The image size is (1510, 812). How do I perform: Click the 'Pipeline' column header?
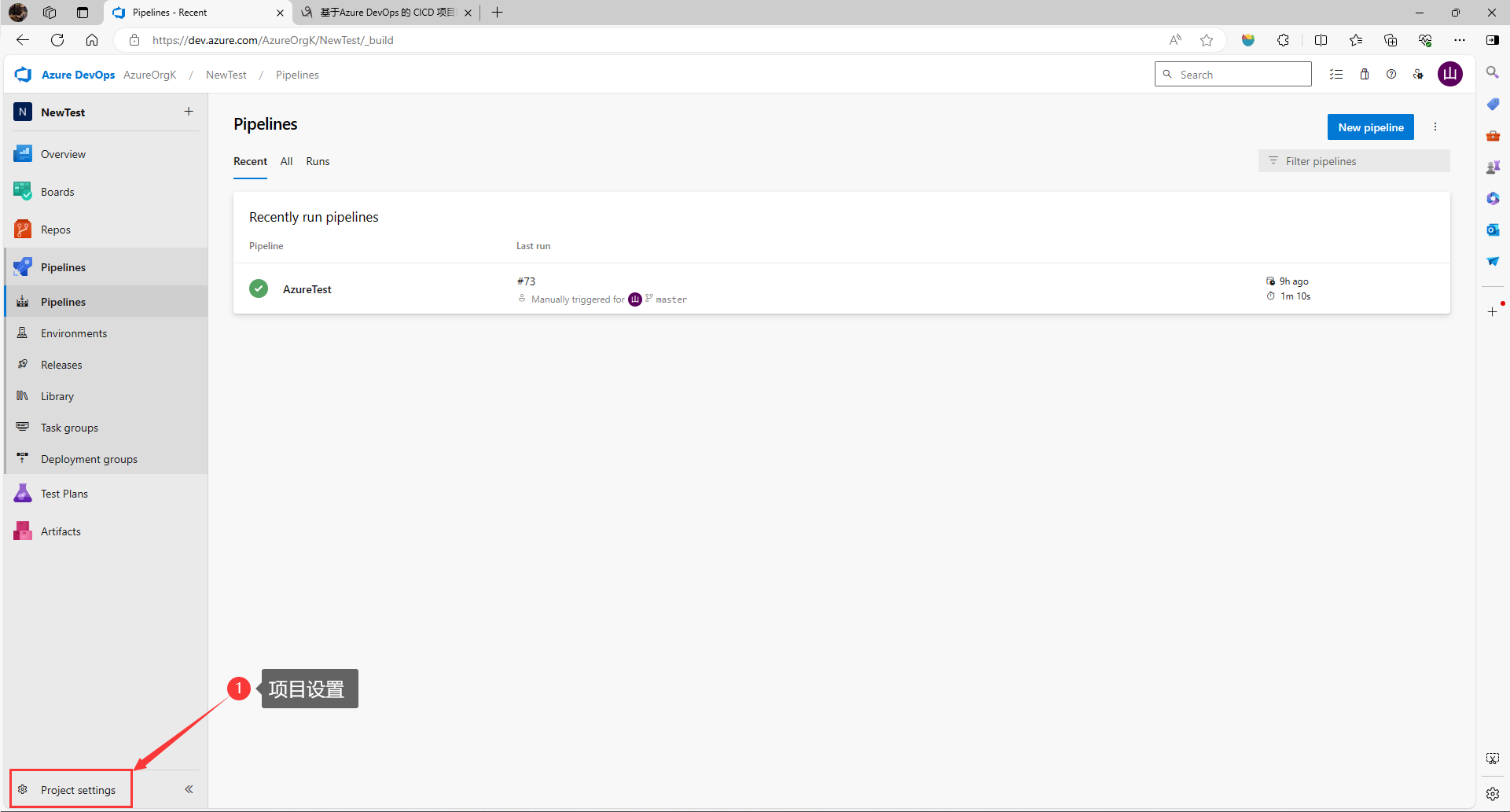(266, 246)
